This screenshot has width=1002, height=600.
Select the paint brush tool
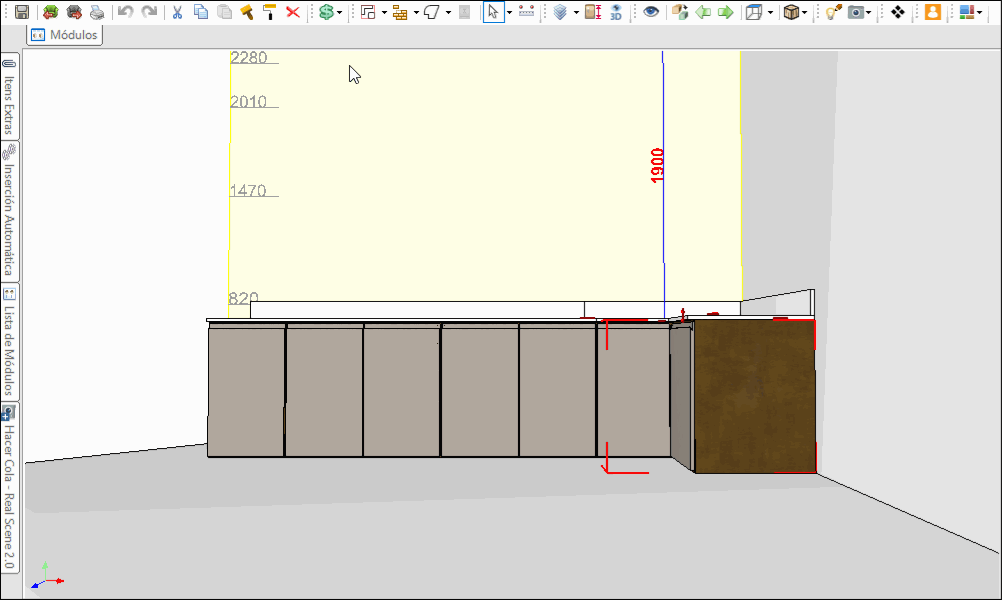(x=247, y=12)
